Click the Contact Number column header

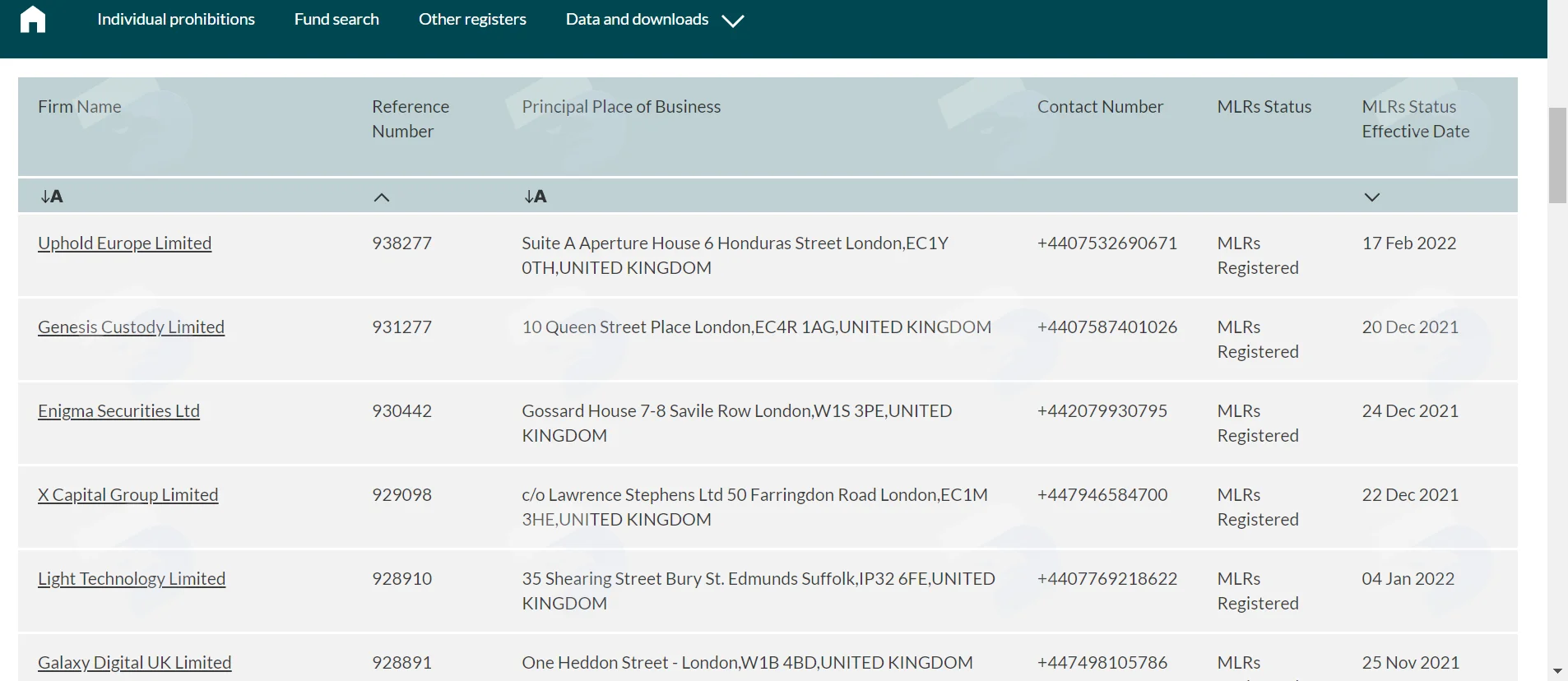coord(1100,107)
